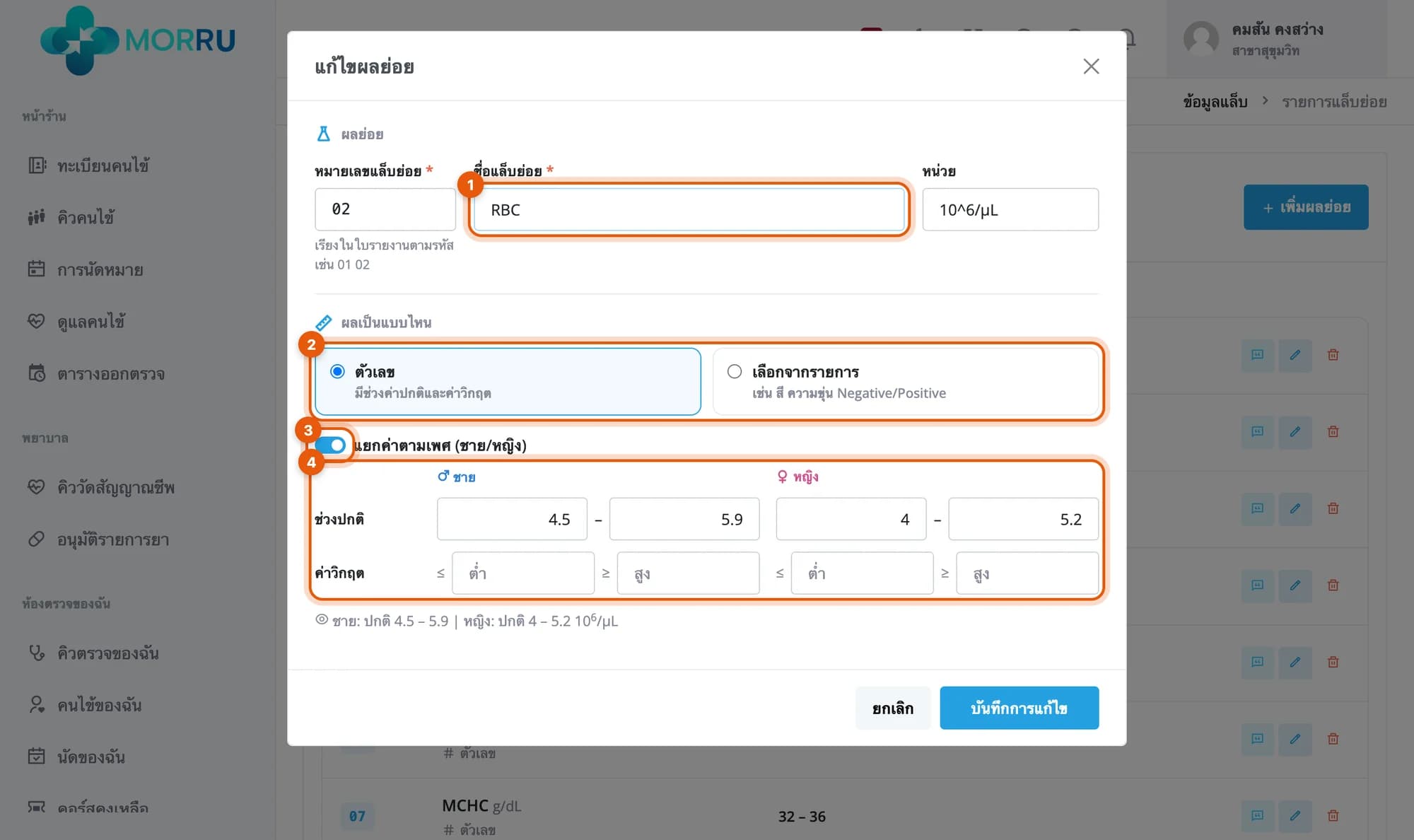Click the MORRU logo
The width and height of the screenshot is (1414, 840).
[x=138, y=40]
